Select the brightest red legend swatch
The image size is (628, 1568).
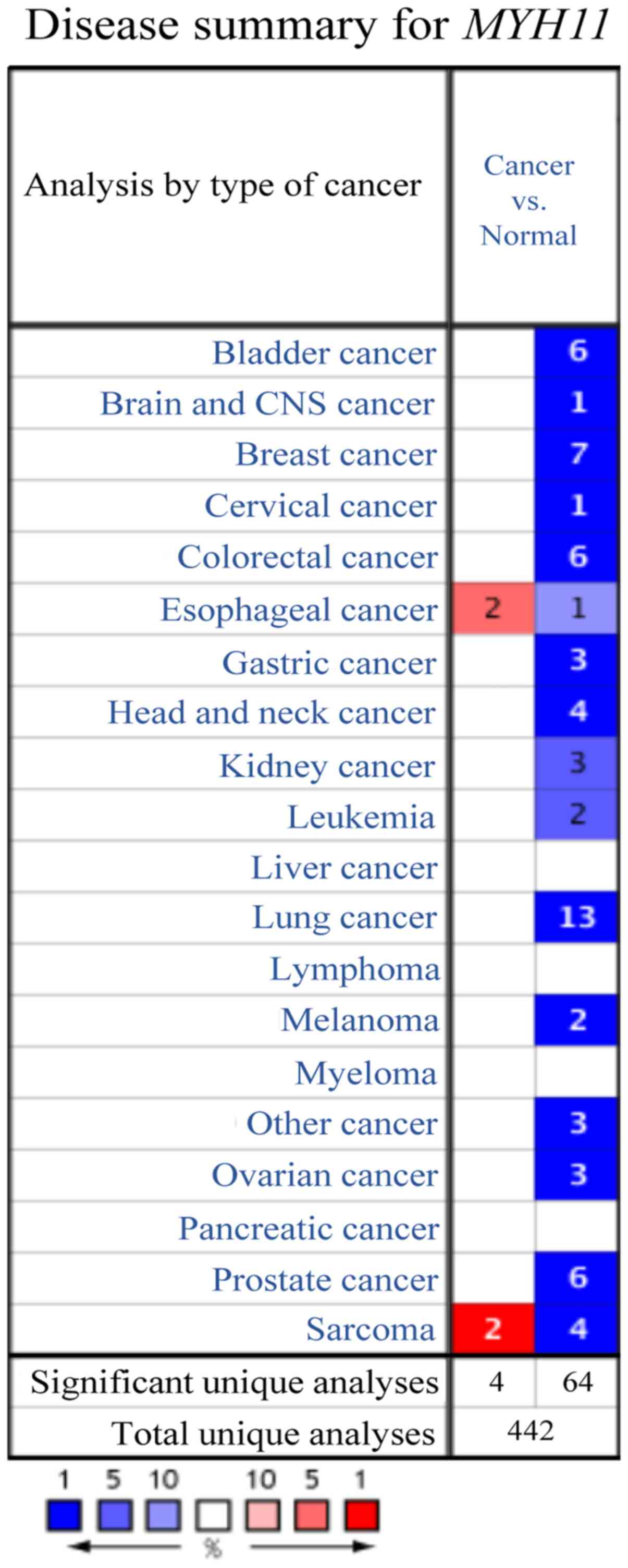point(362,1515)
